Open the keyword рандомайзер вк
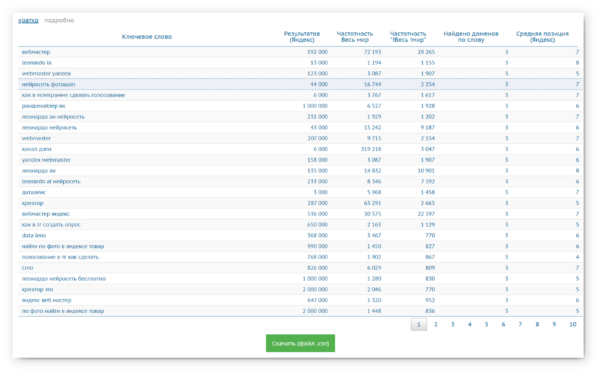 coord(44,106)
